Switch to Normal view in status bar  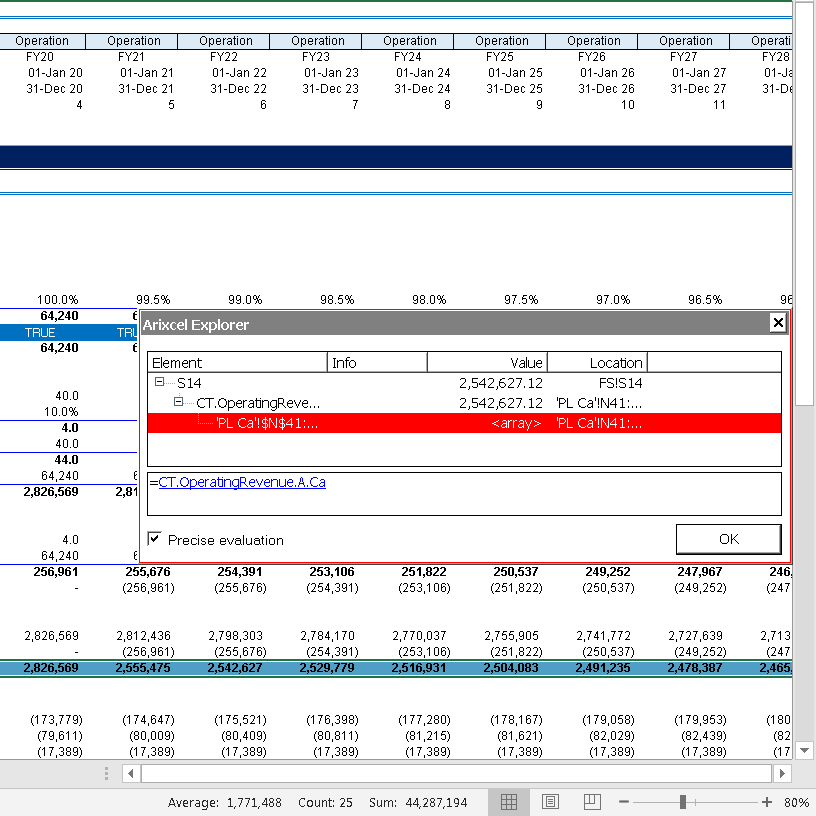pyautogui.click(x=508, y=802)
